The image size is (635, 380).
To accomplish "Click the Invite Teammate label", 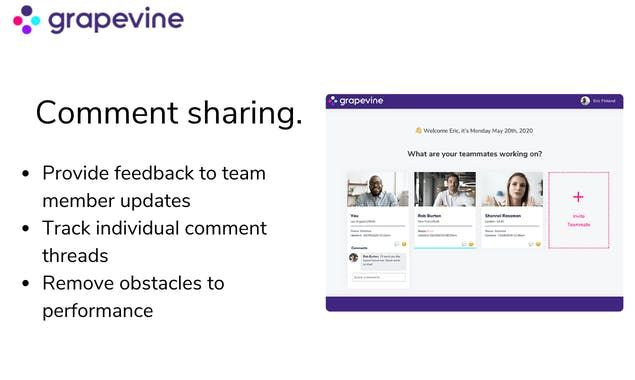I will click(x=579, y=220).
